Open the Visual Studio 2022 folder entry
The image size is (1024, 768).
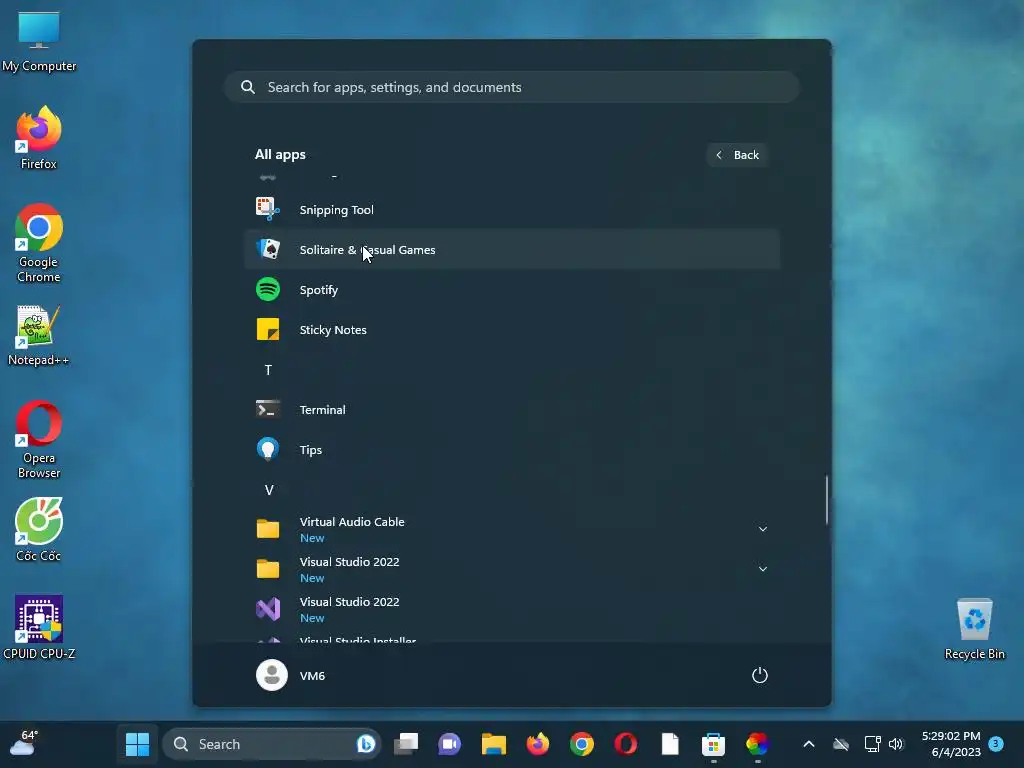[511, 569]
